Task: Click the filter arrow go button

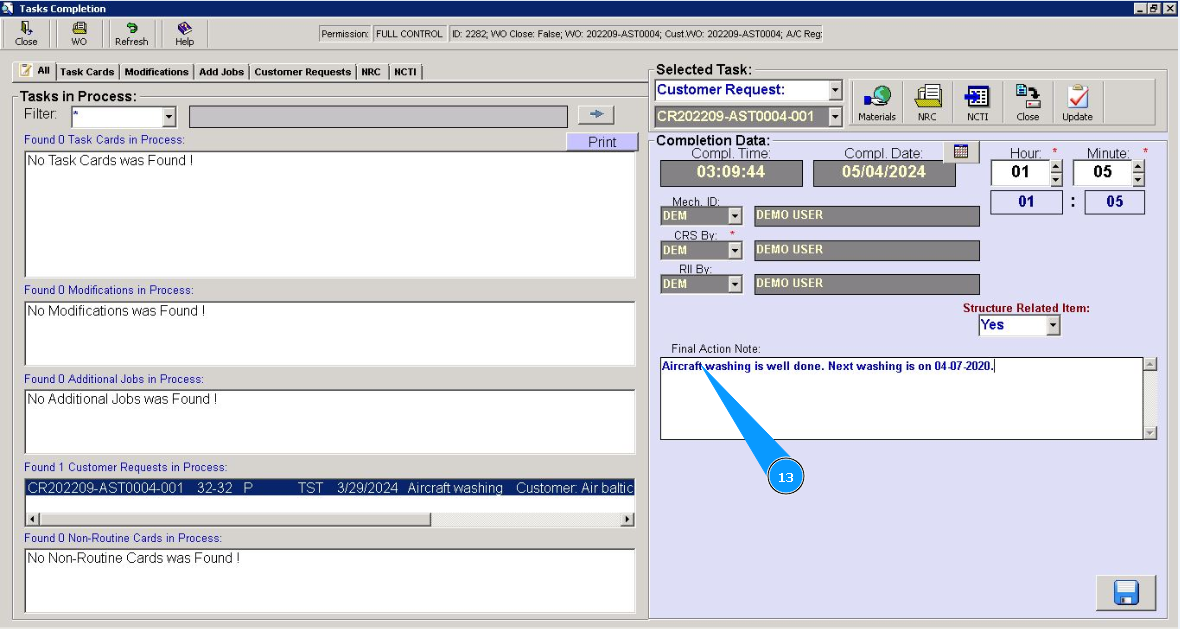Action: [x=596, y=114]
